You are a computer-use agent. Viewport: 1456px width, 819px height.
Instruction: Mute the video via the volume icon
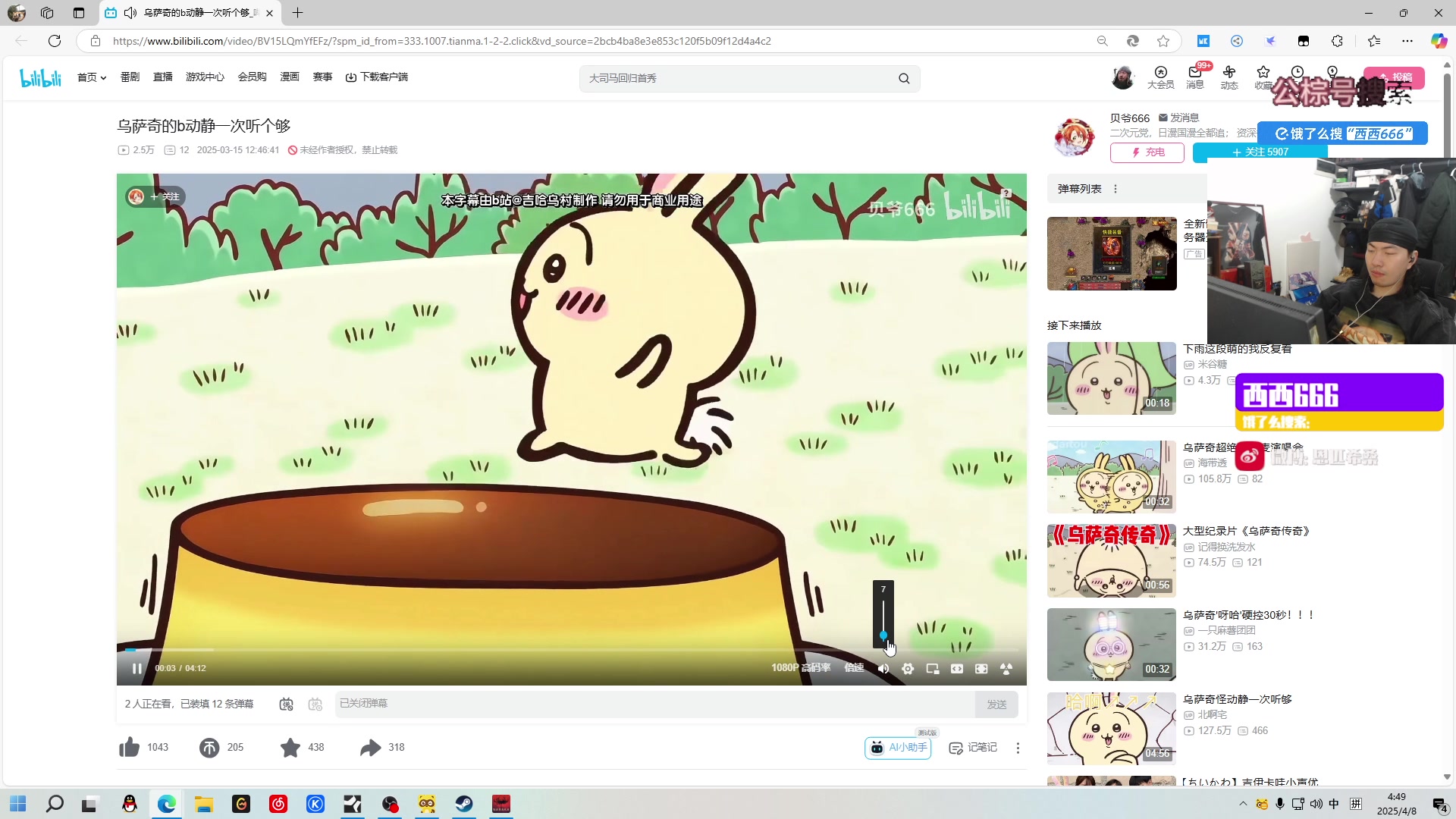[x=883, y=669]
